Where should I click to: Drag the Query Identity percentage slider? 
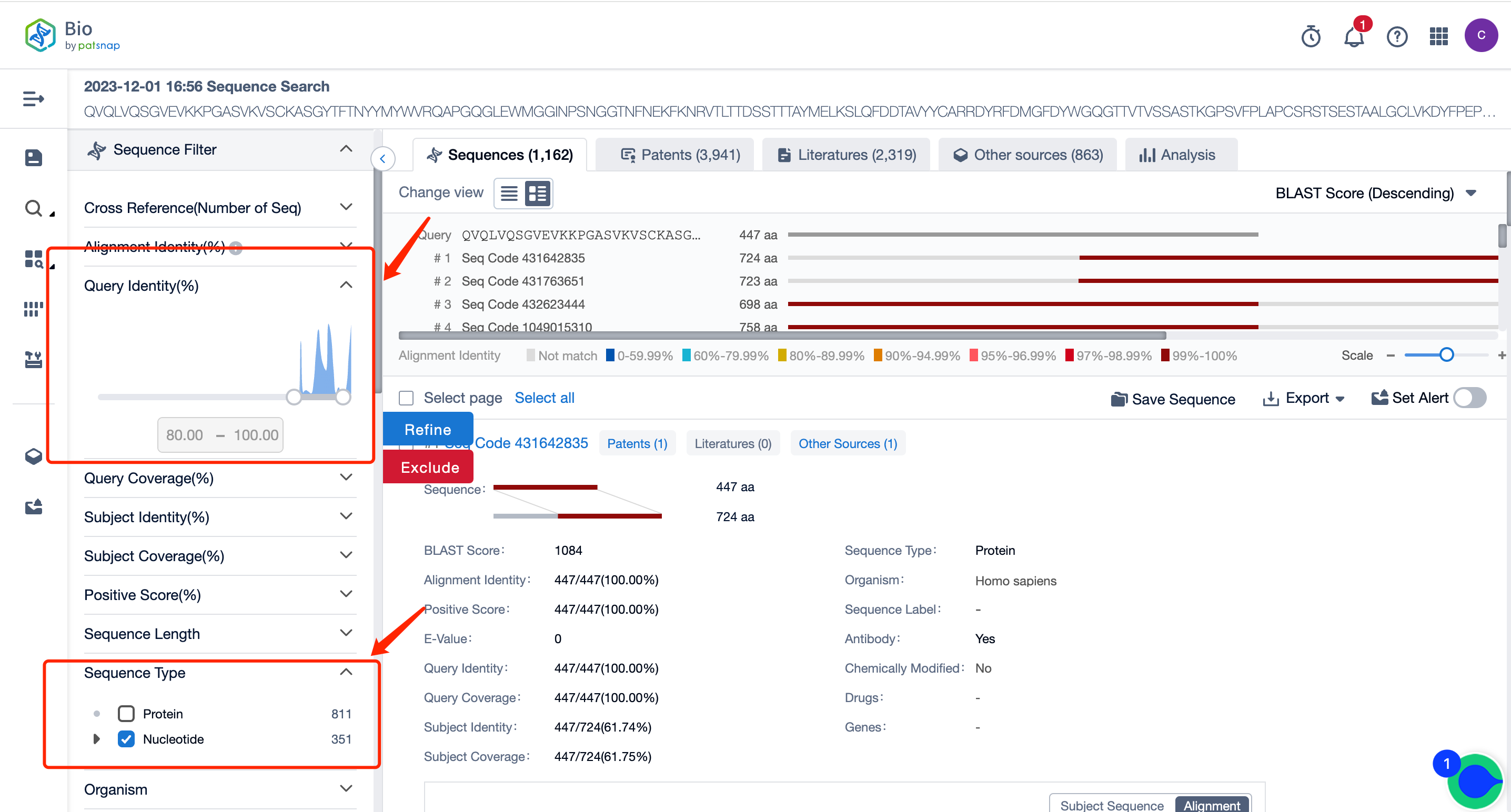pyautogui.click(x=296, y=397)
